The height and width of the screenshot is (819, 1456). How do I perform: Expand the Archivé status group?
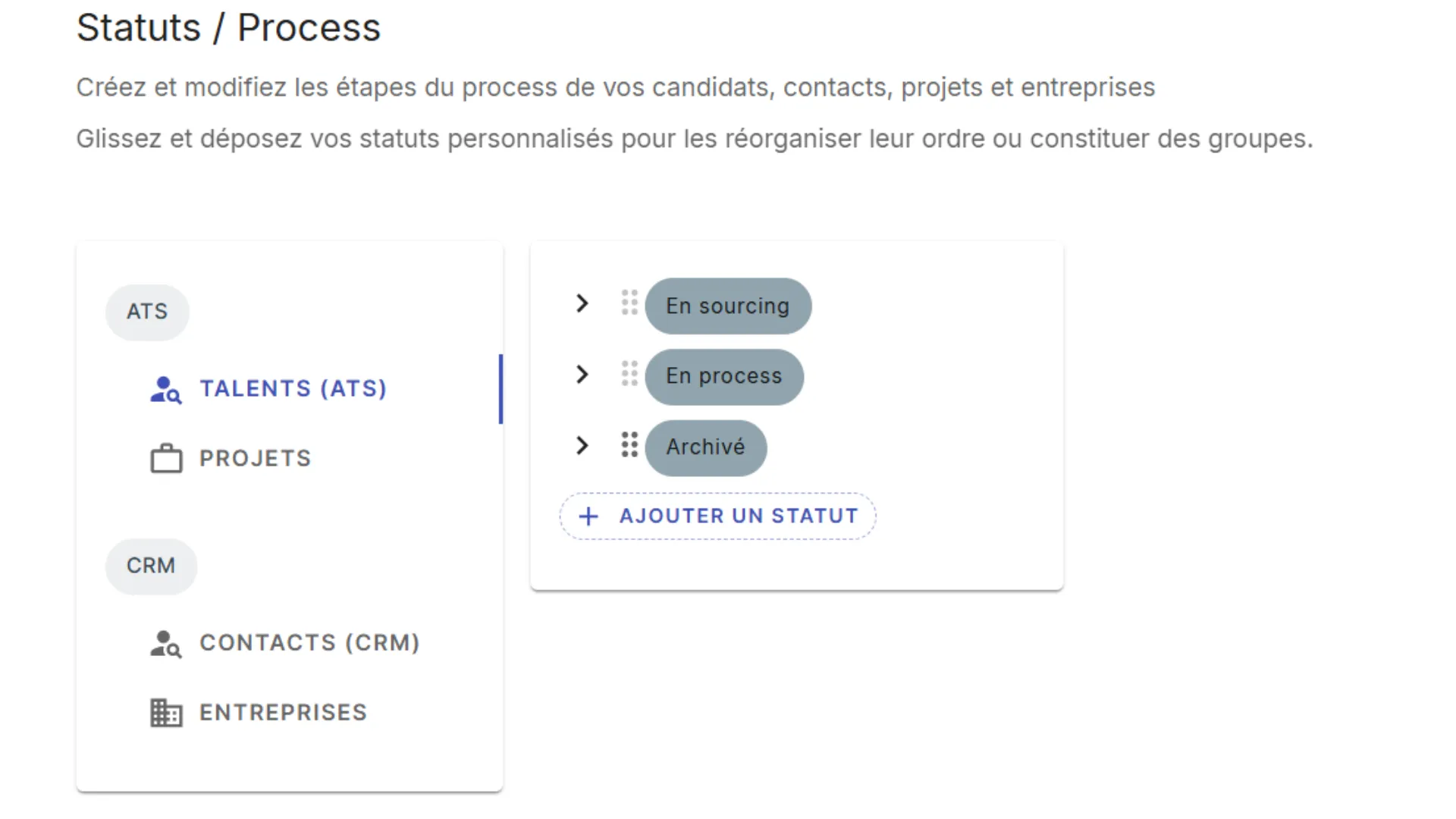(x=582, y=445)
